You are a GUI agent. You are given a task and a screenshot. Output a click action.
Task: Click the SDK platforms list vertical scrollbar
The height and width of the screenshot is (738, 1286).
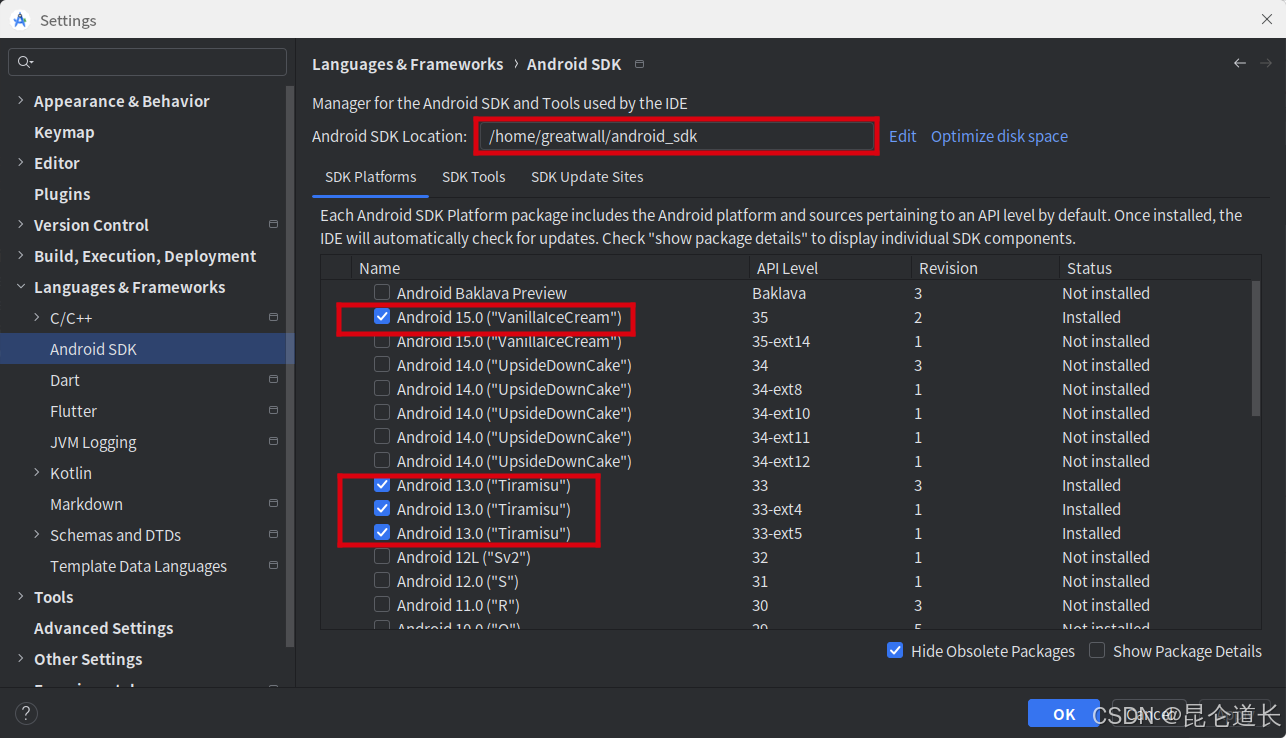point(1256,348)
